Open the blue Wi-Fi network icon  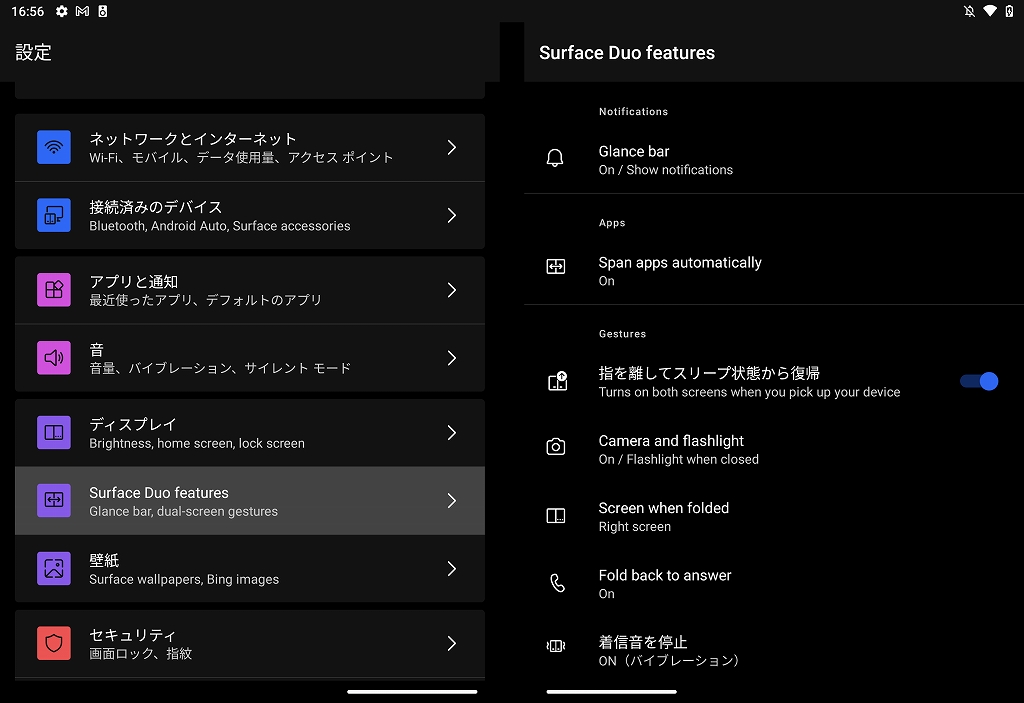click(x=54, y=148)
